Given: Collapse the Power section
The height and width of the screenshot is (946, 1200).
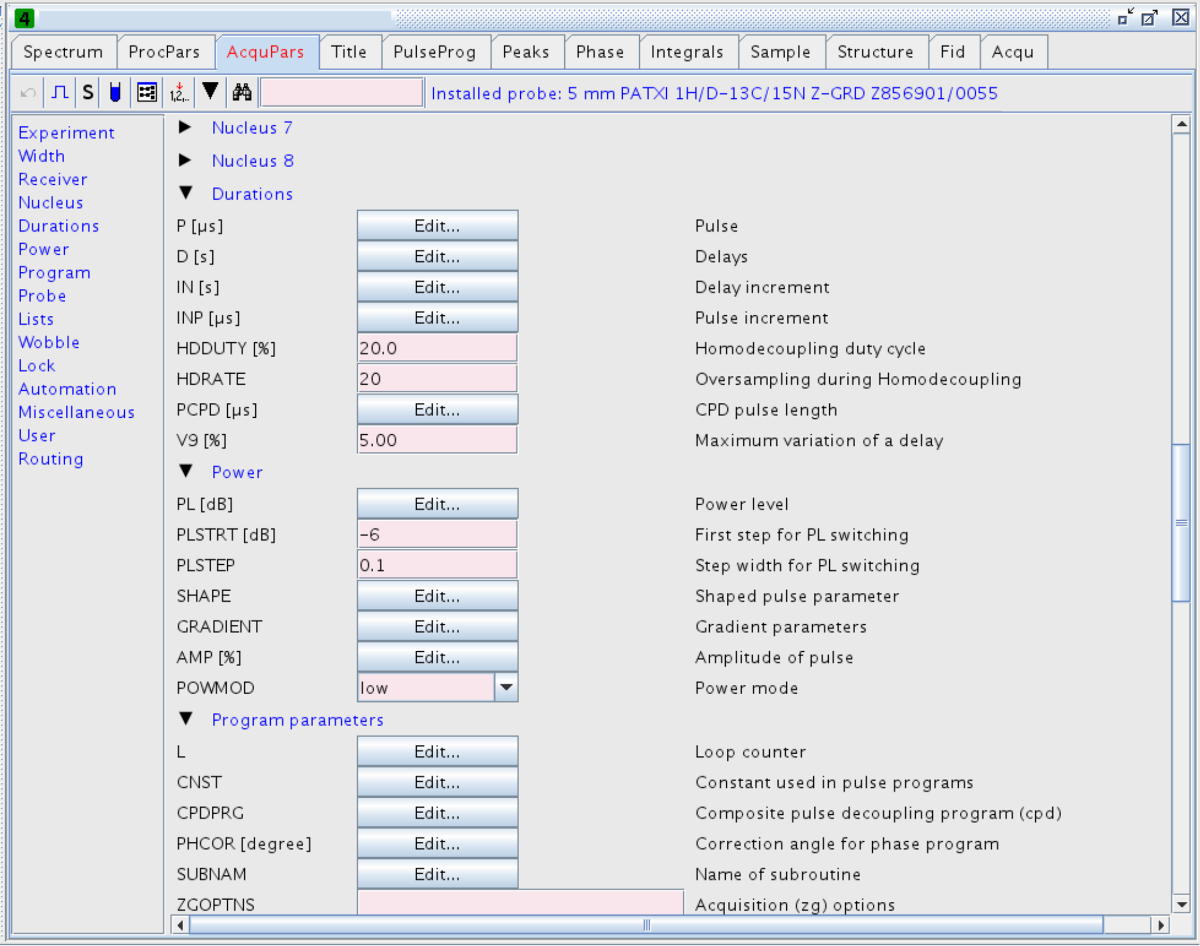Looking at the screenshot, I should (185, 472).
